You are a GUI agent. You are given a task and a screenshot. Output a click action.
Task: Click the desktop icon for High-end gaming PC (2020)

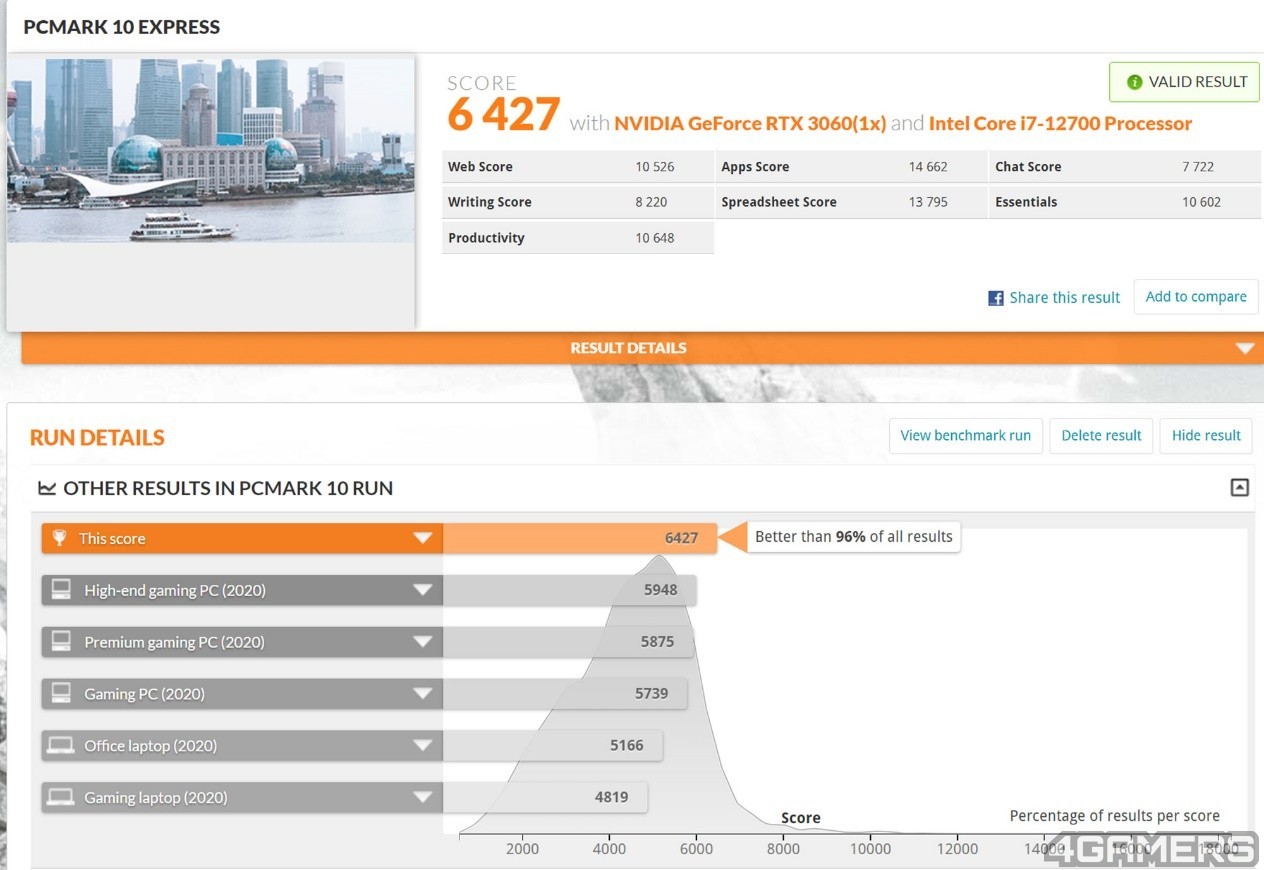tap(61, 590)
